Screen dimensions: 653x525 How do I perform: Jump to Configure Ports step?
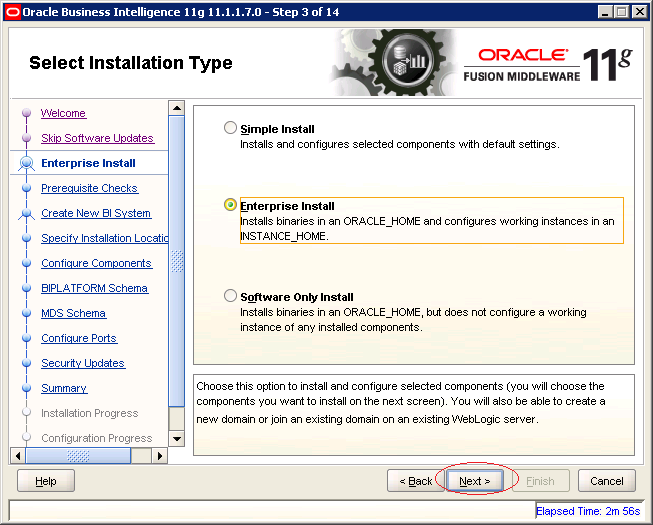pyautogui.click(x=79, y=338)
